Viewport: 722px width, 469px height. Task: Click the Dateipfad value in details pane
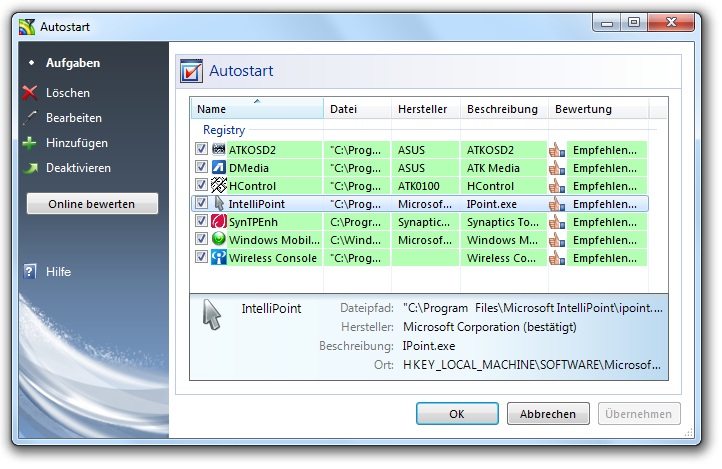coord(533,308)
